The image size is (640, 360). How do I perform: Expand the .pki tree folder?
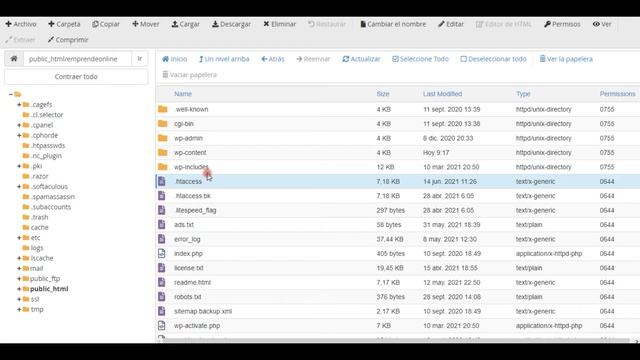19,166
